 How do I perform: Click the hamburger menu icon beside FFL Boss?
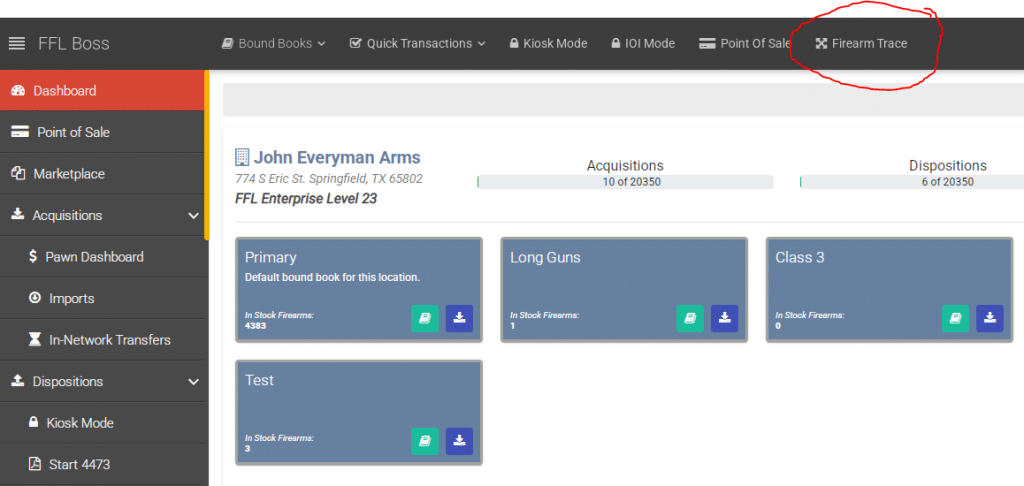tap(16, 44)
